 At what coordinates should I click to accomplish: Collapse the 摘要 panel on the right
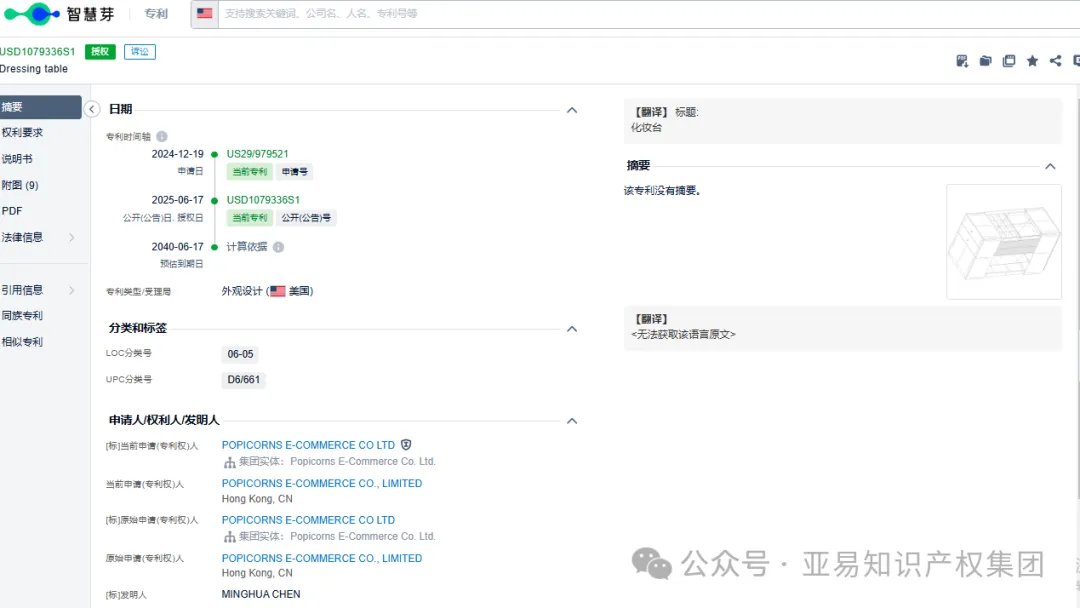(x=1050, y=167)
